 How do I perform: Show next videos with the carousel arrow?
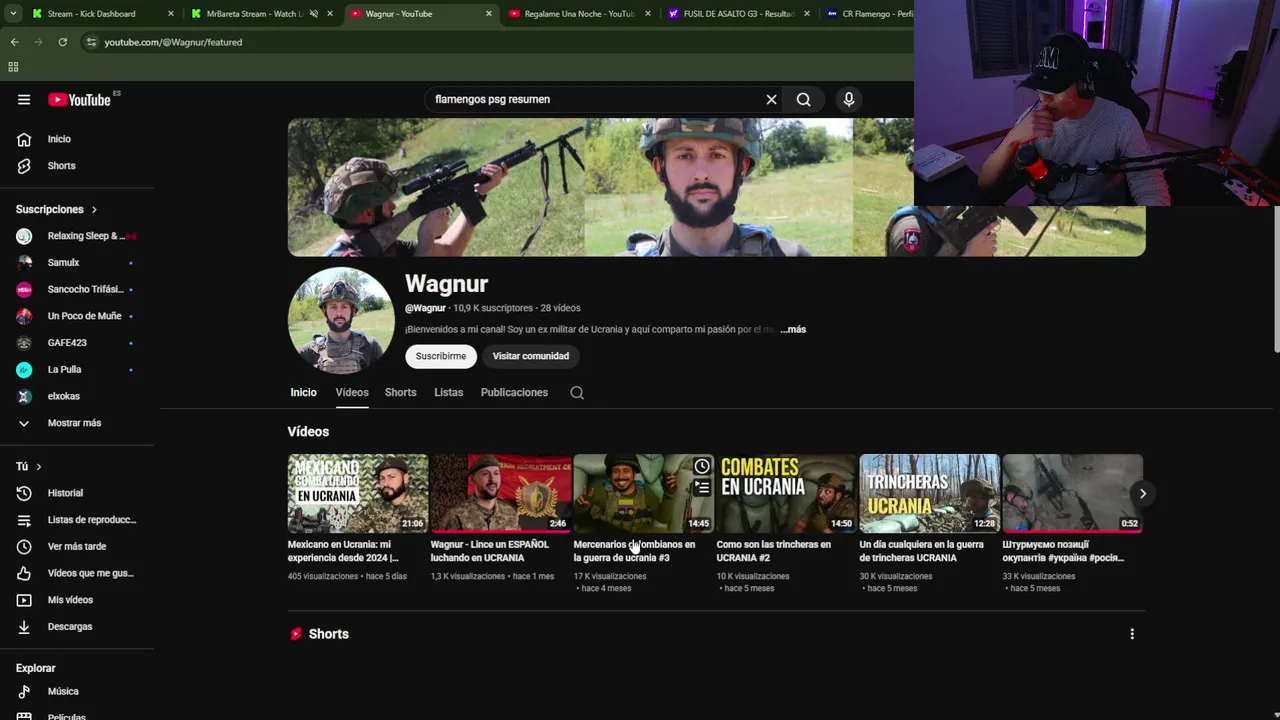tap(1142, 493)
